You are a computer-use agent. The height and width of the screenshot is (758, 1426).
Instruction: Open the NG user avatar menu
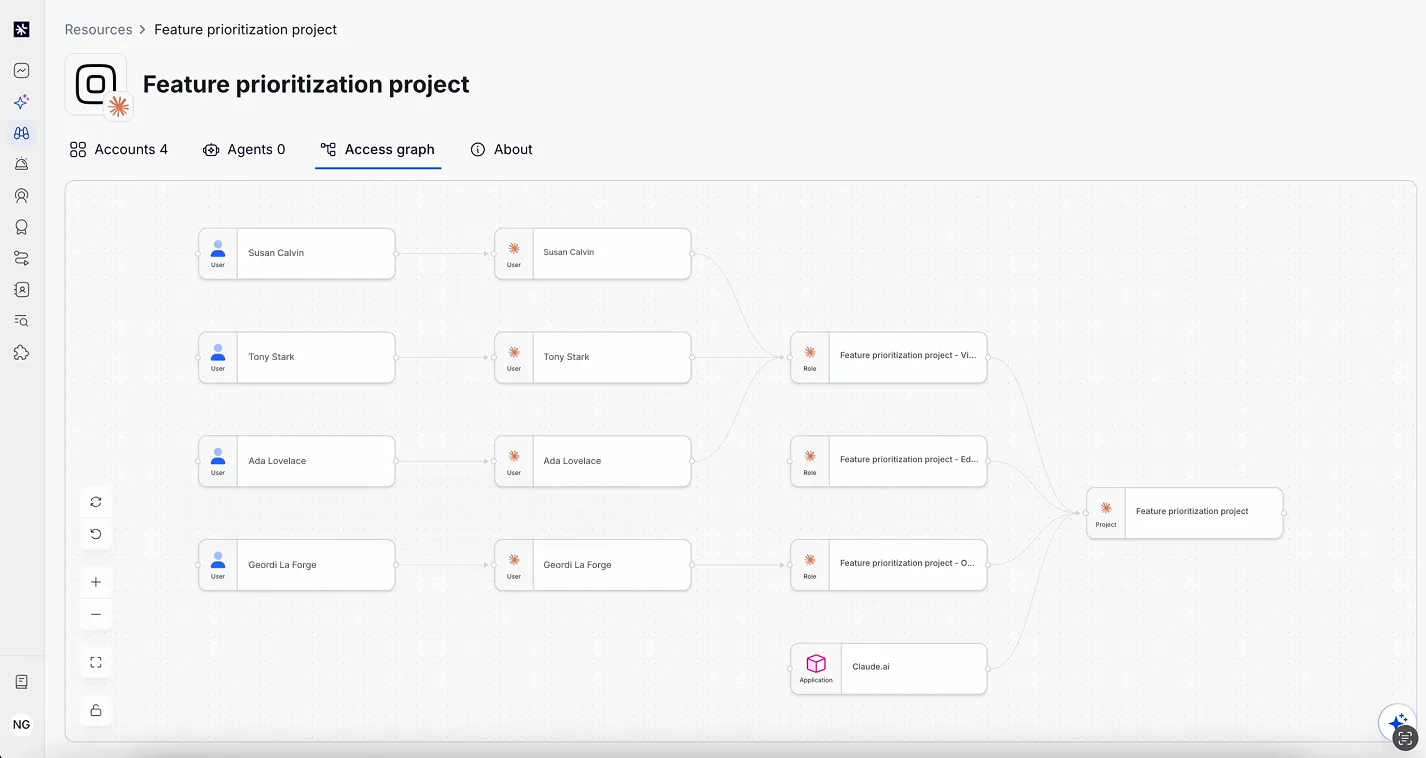21,725
